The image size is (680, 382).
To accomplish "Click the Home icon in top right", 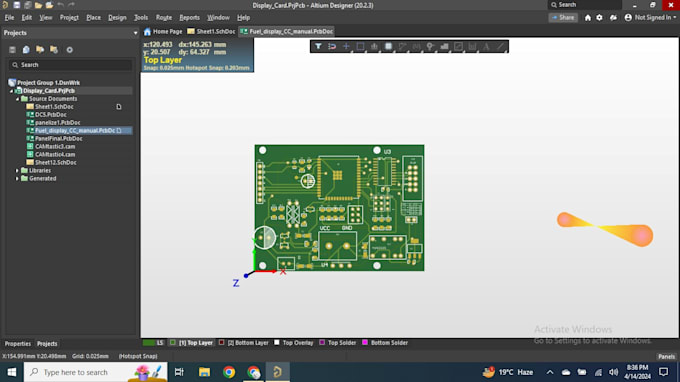I will click(588, 18).
